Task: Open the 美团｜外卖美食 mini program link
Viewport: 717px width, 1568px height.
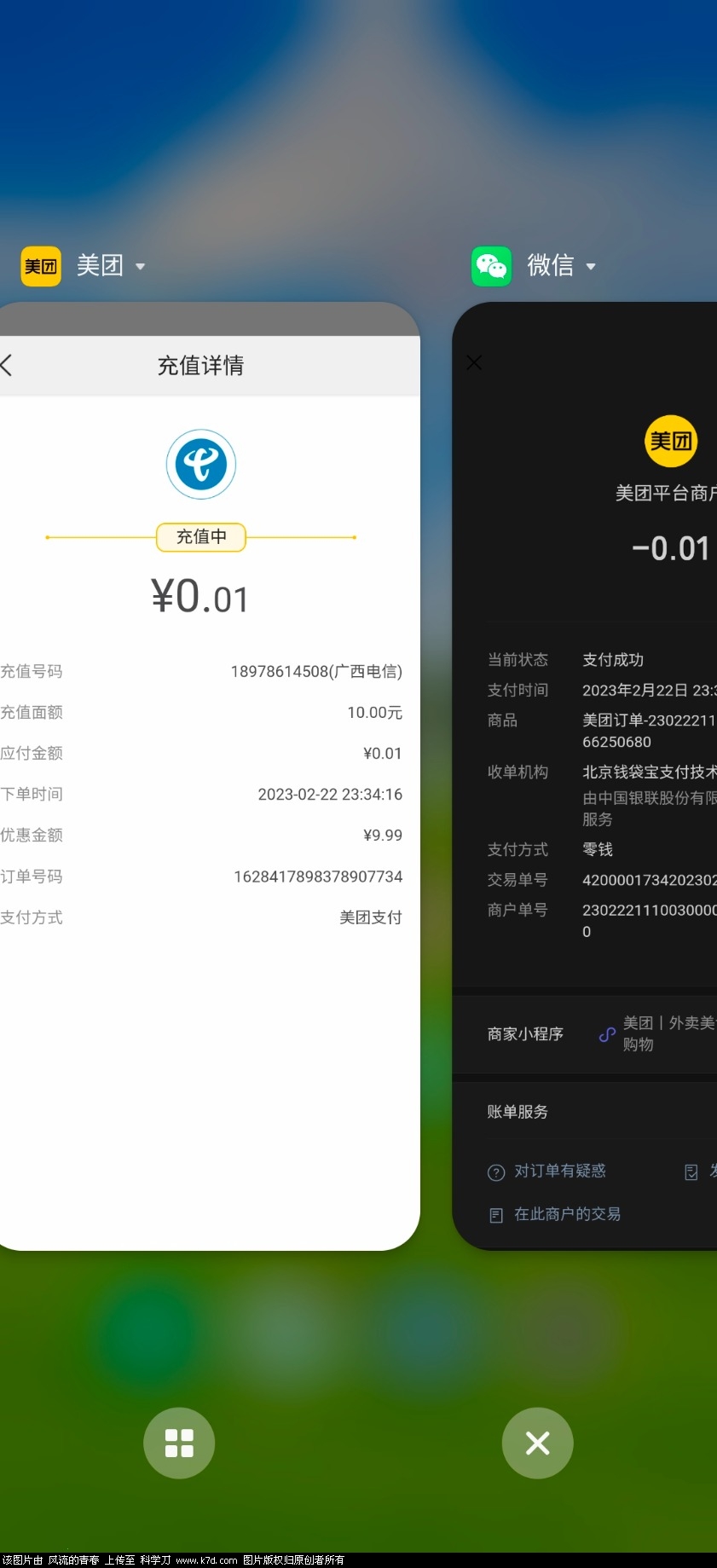Action: point(669,1033)
